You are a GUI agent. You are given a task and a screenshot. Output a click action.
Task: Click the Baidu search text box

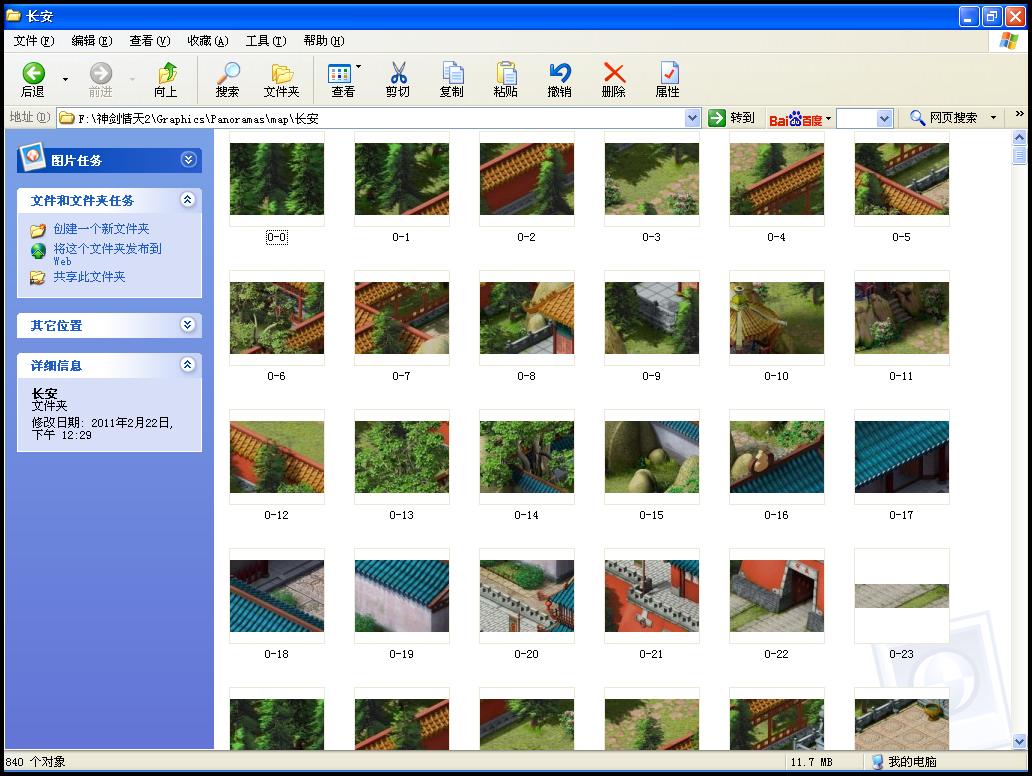(x=857, y=118)
